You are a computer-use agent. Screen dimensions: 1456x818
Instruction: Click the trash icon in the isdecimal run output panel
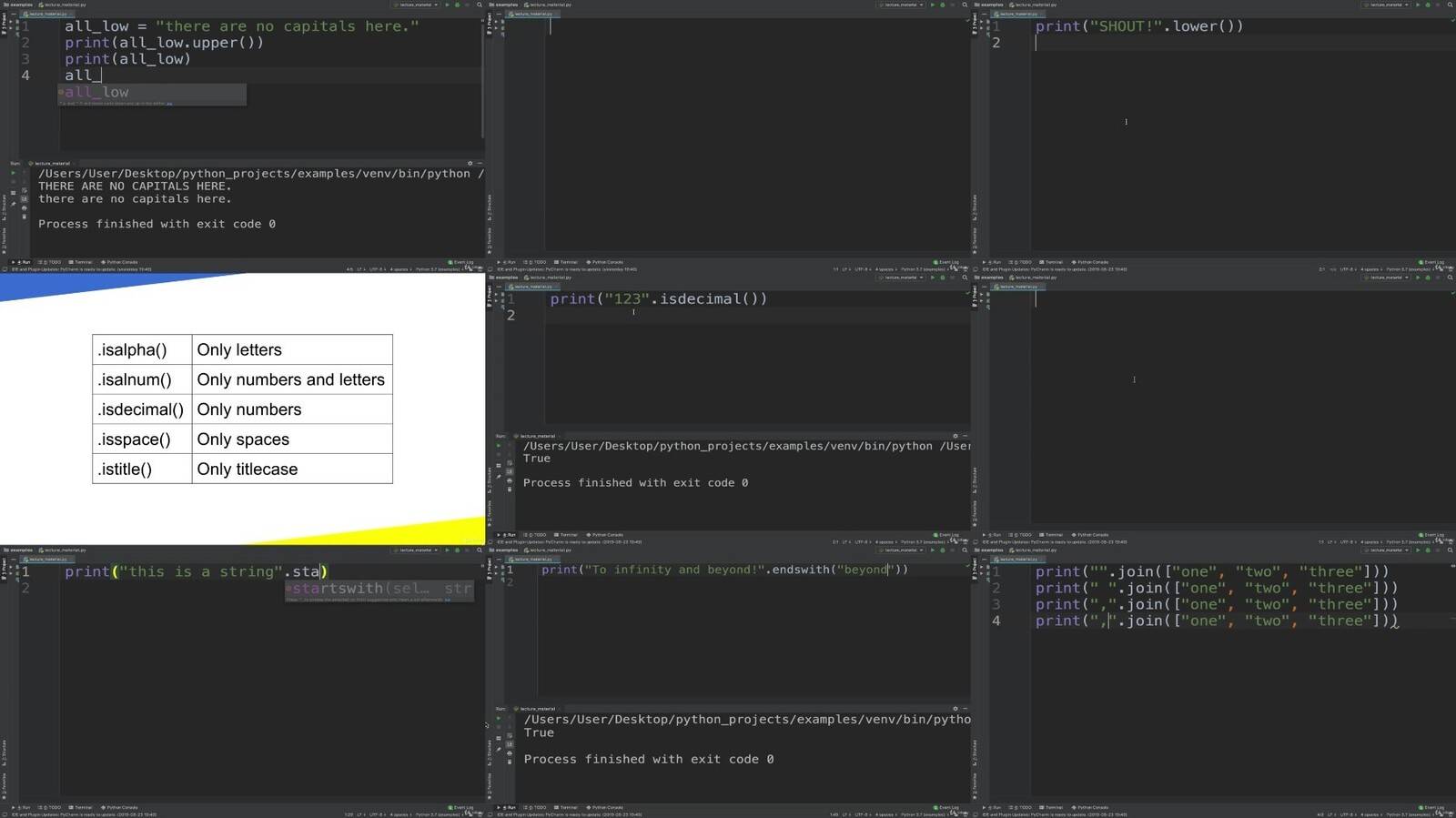[x=509, y=490]
